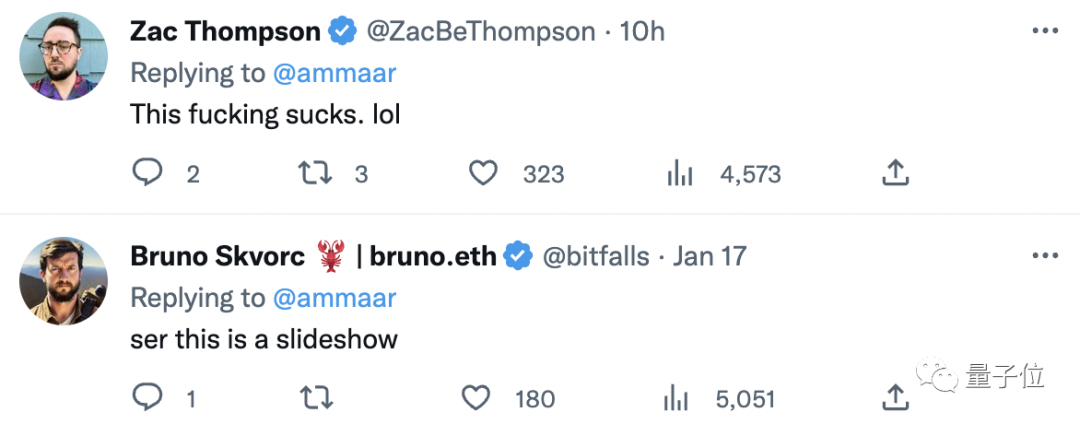Open more options on Bruno Skvorc's tweet
1080x424 pixels.
coord(1044,257)
